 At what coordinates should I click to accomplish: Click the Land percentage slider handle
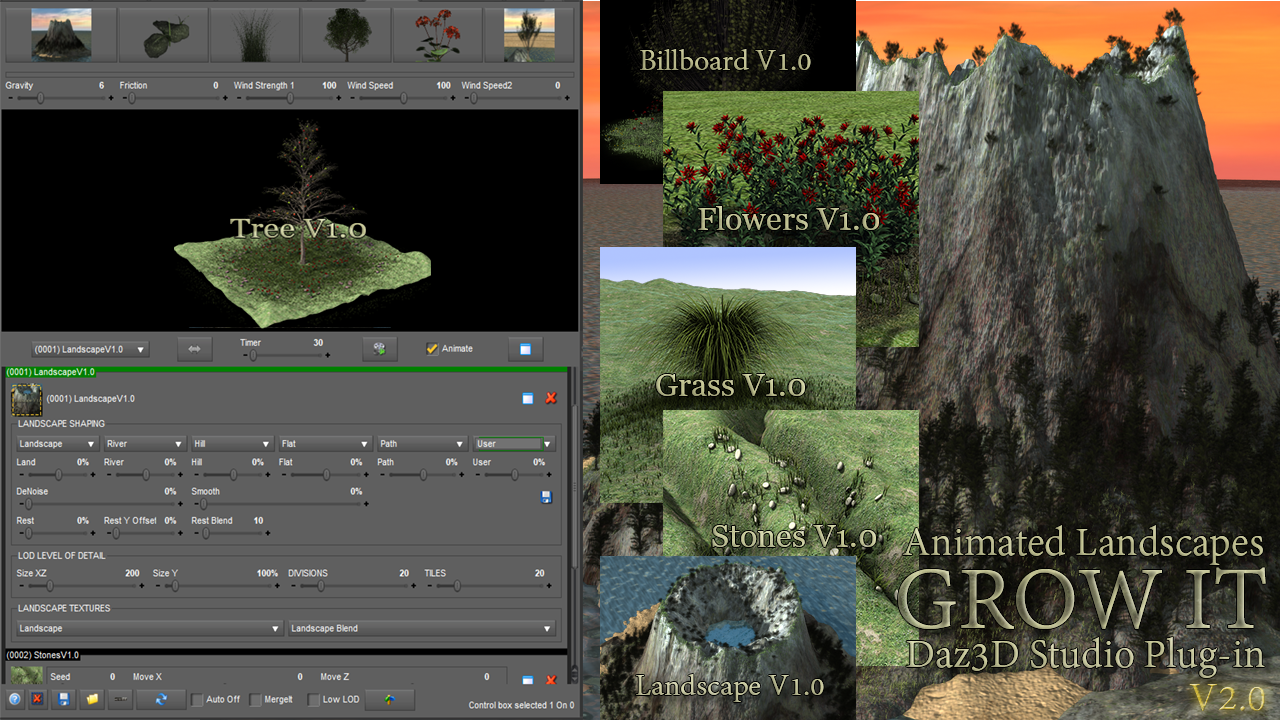click(58, 475)
